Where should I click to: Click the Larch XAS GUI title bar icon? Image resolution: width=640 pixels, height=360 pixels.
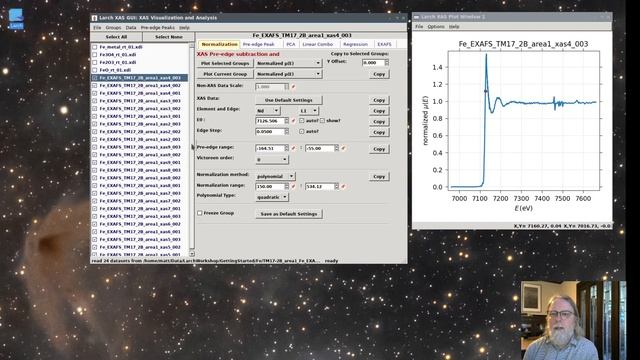pos(94,18)
